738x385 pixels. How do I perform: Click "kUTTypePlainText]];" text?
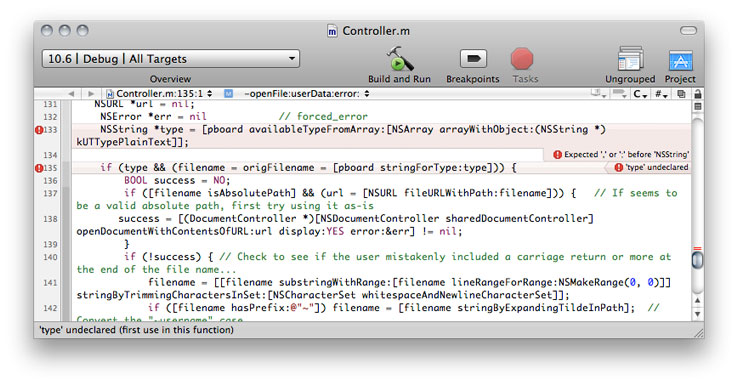(132, 142)
